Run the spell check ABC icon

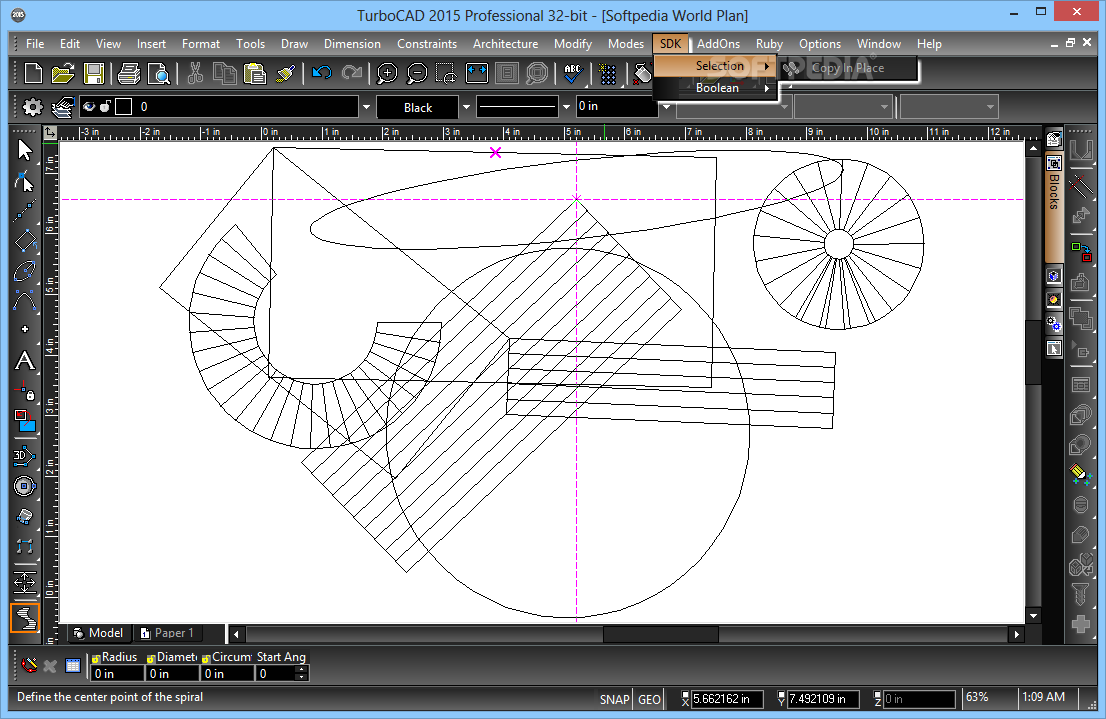pyautogui.click(x=573, y=73)
